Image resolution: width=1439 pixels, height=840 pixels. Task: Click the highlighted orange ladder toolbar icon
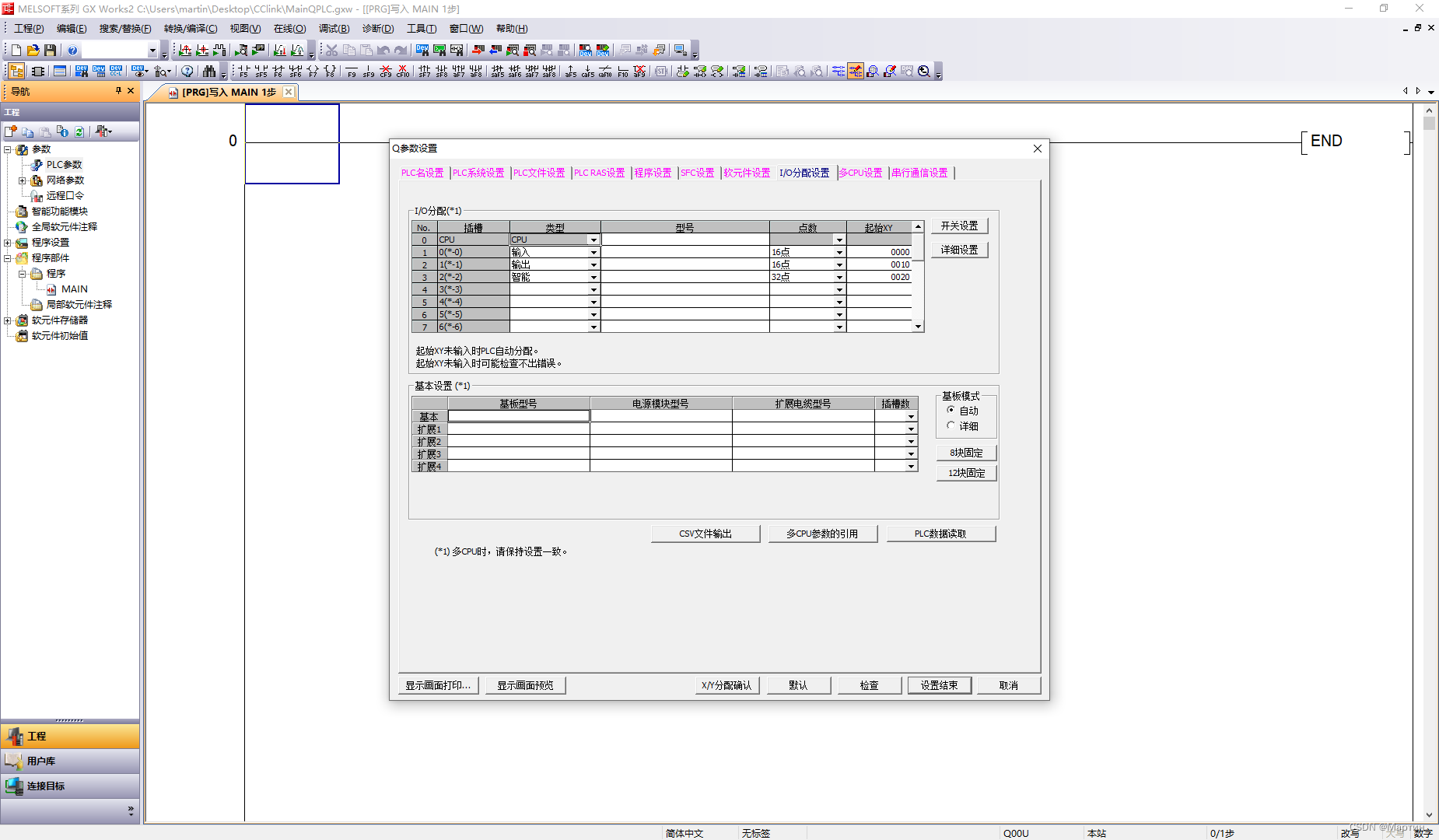[856, 72]
